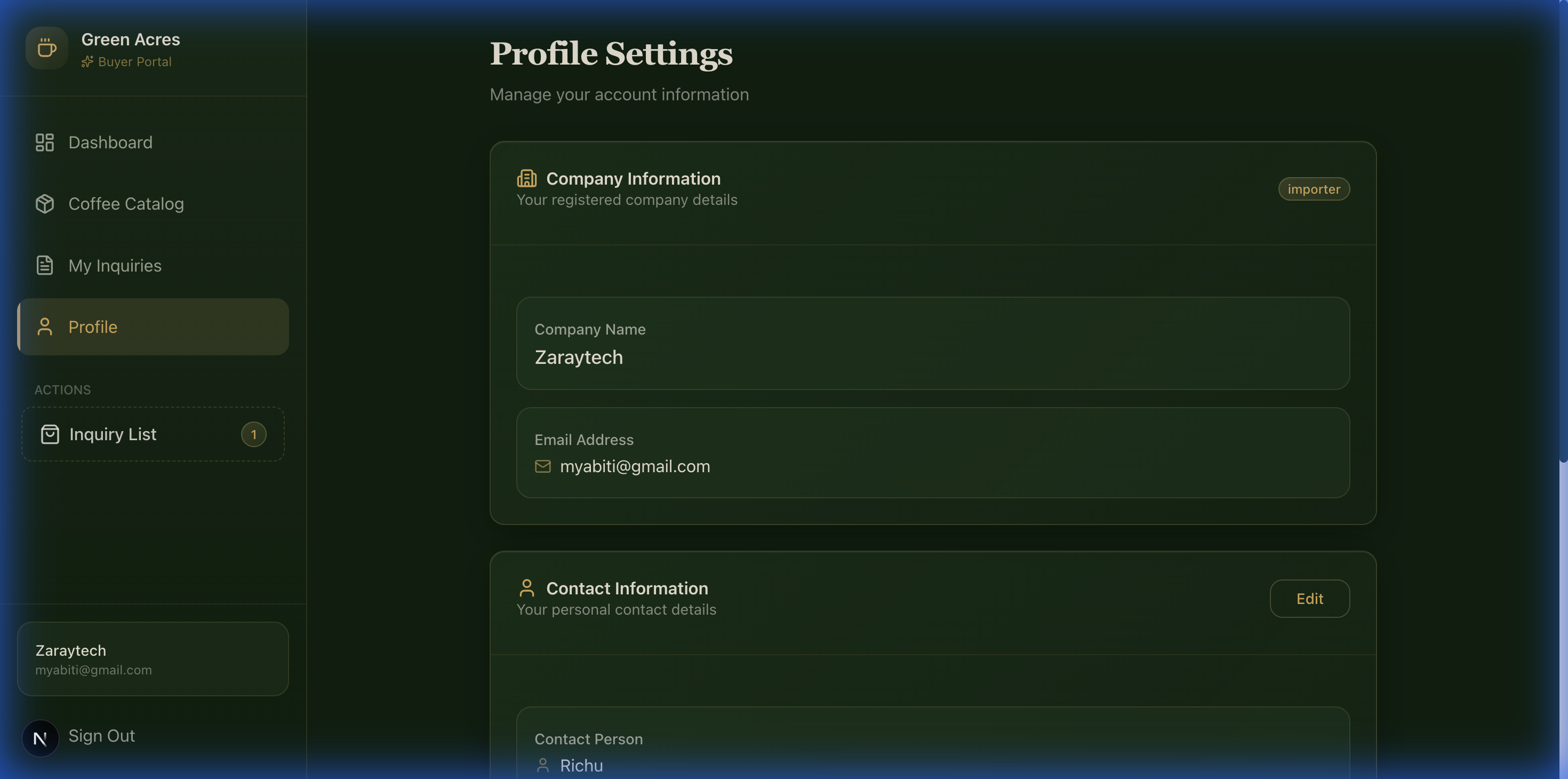Click the inquiry count badge showing 1
Viewport: 1568px width, 779px height.
(254, 434)
